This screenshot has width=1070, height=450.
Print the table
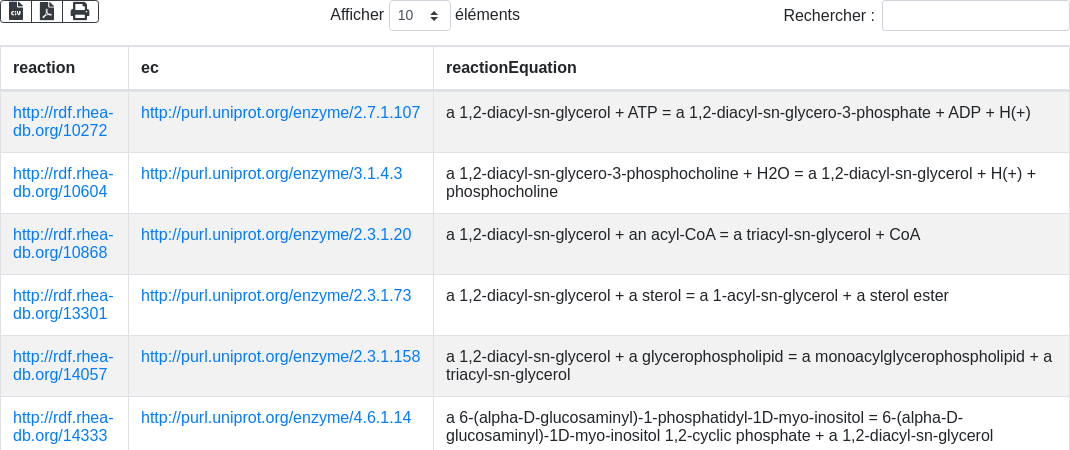[x=80, y=11]
